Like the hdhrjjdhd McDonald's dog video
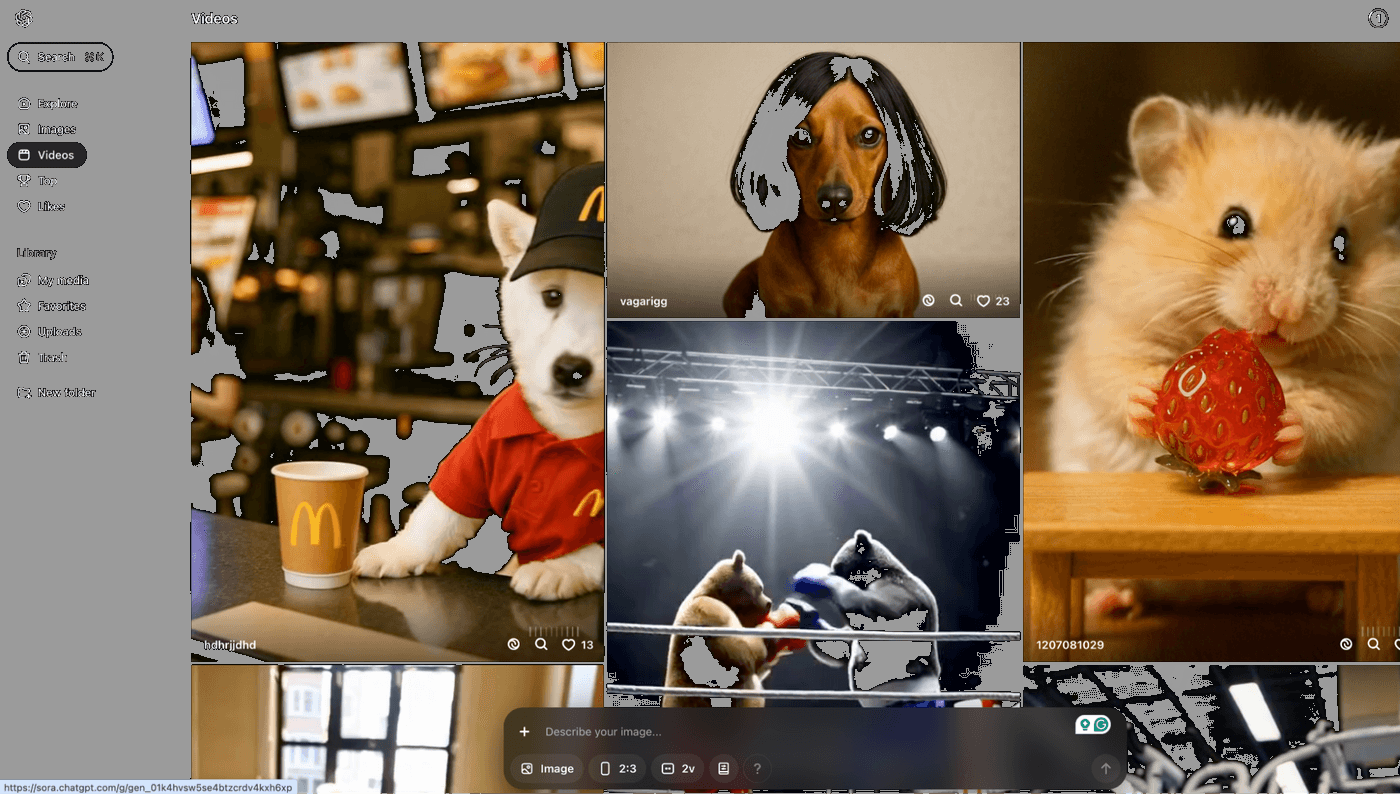 pos(568,645)
